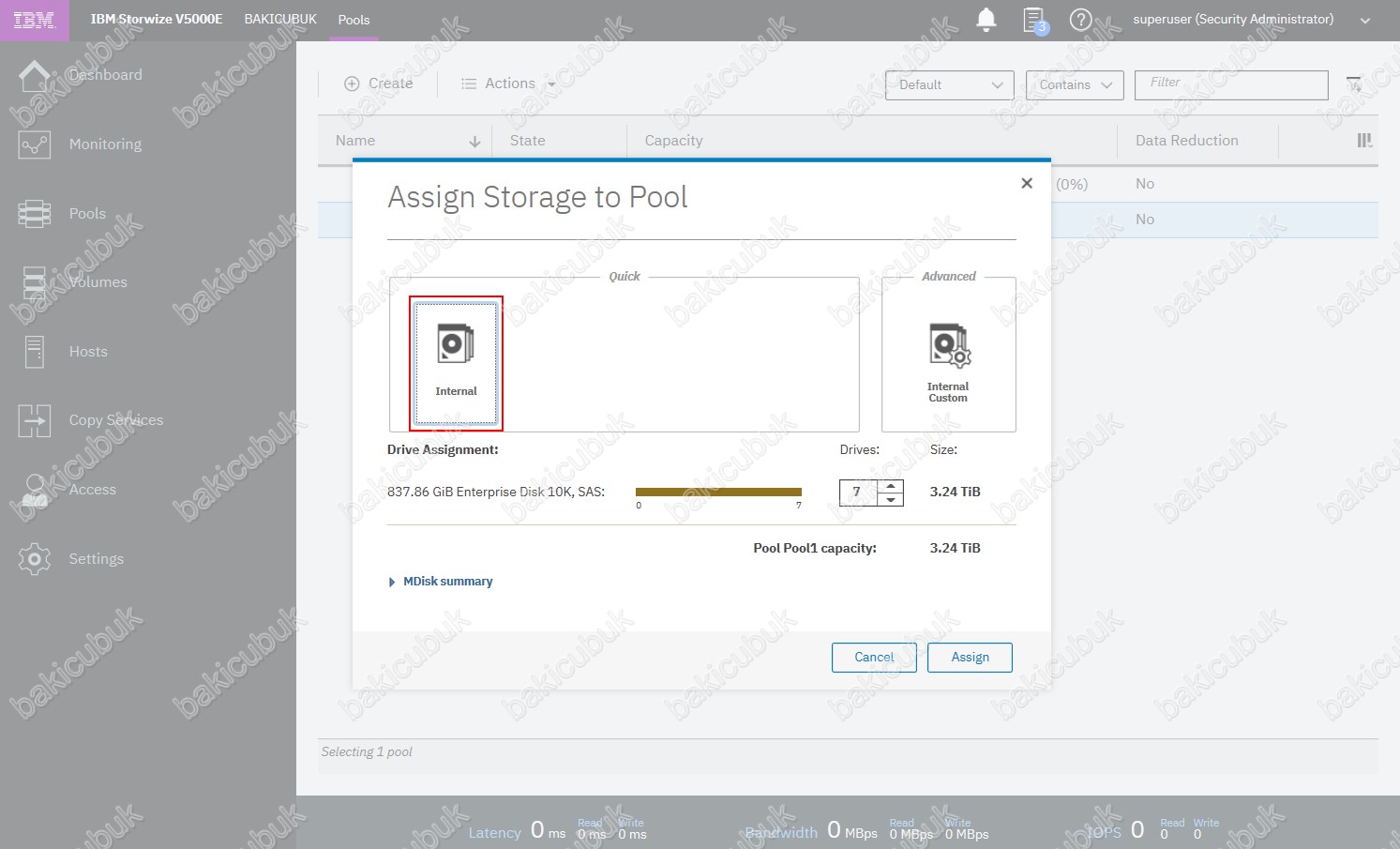Click the Capacity column header
Viewport: 1400px width, 849px height.
coord(673,141)
